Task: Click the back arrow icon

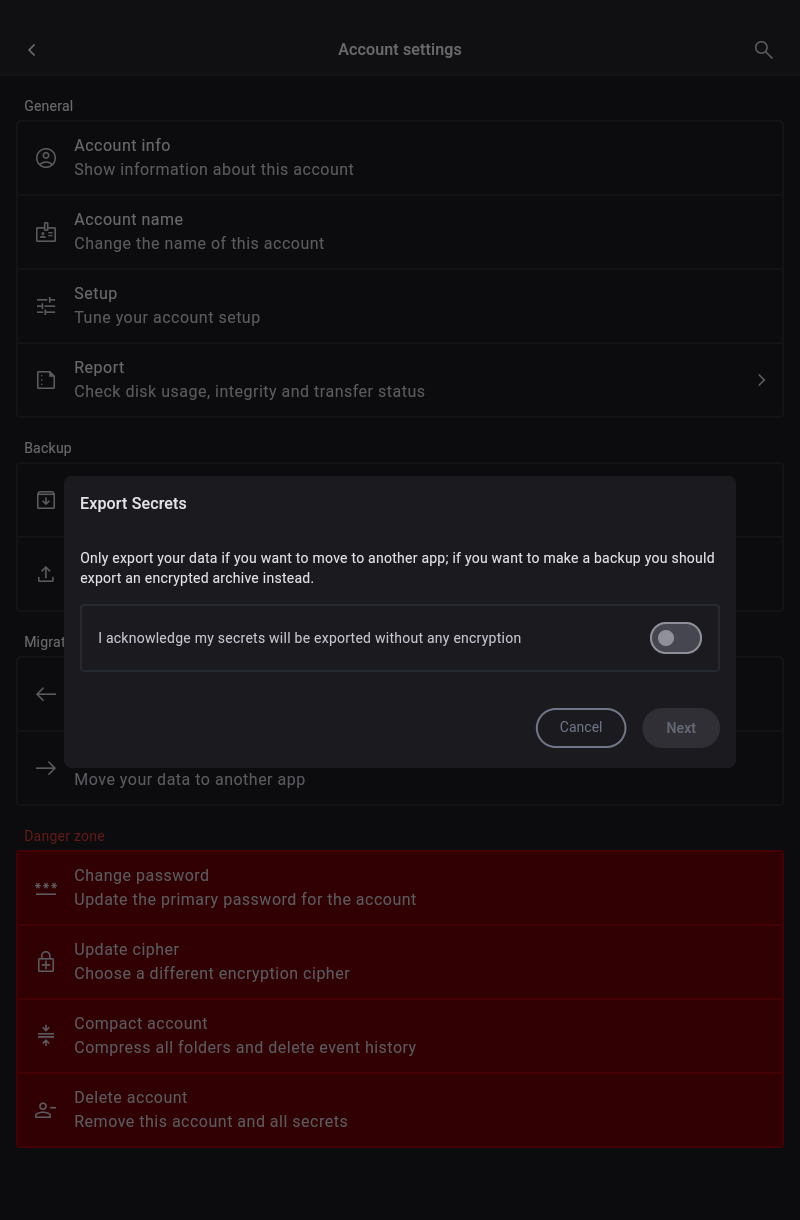Action: click(32, 50)
